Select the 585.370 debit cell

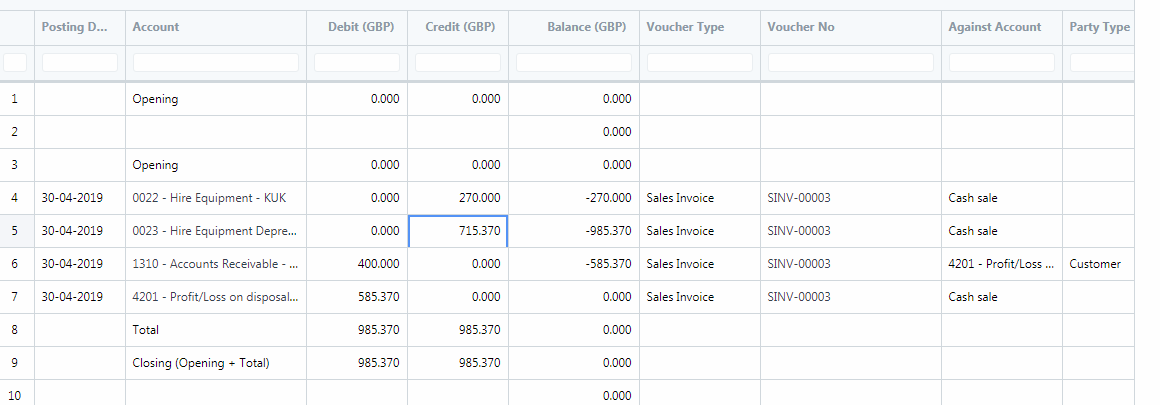click(357, 297)
